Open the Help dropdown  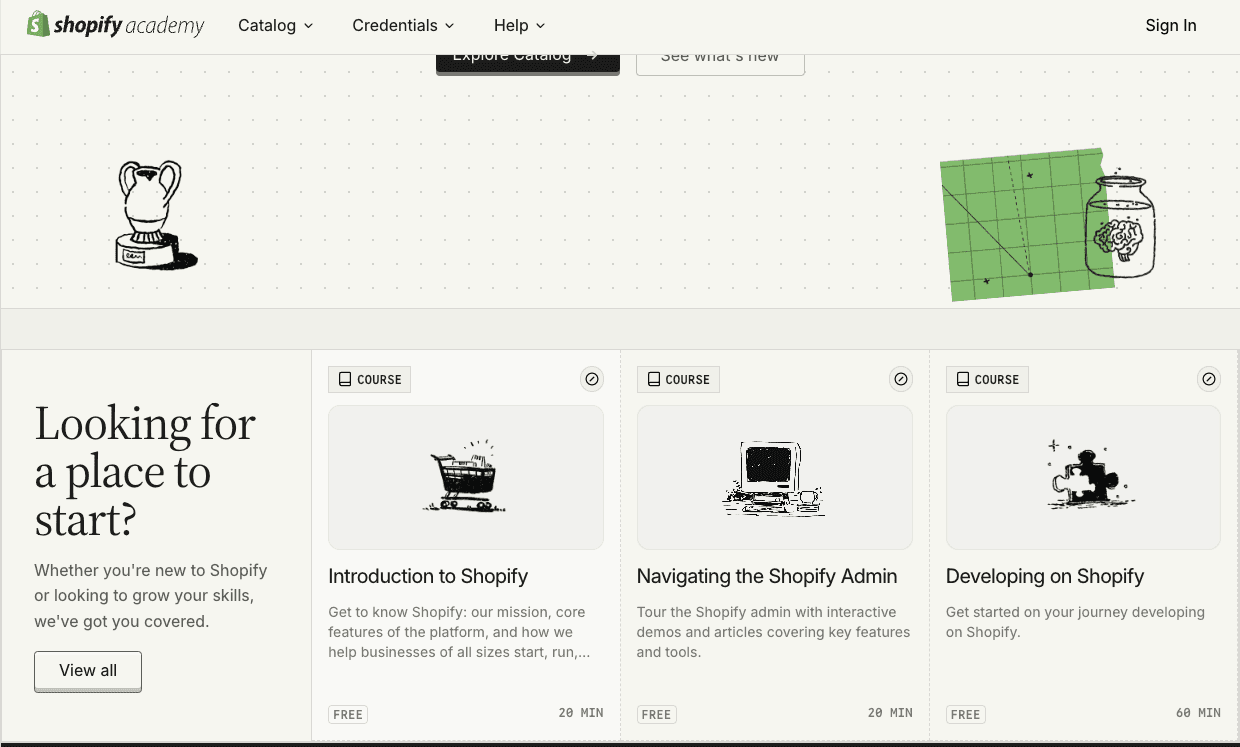[520, 25]
